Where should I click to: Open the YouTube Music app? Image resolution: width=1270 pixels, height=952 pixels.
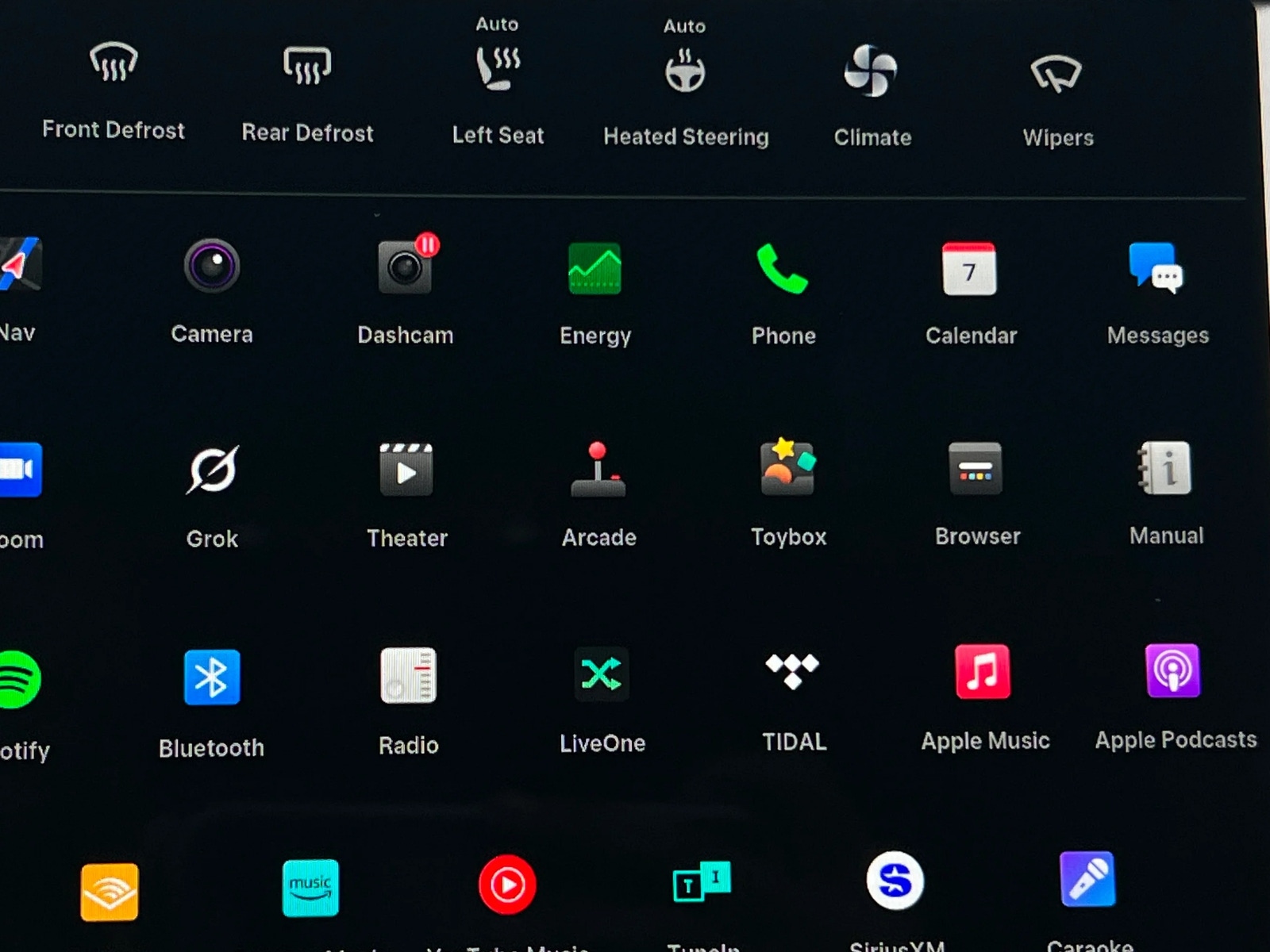coord(507,884)
